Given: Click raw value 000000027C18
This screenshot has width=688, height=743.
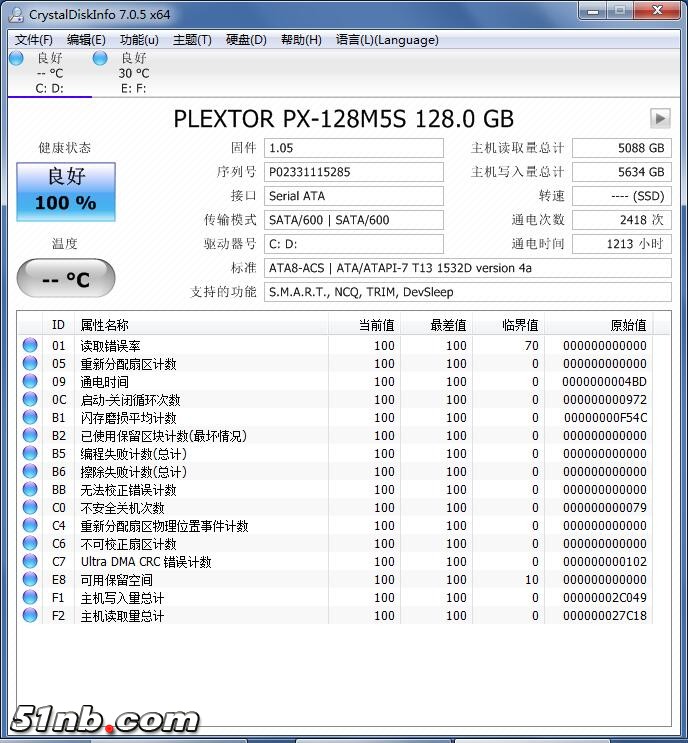Looking at the screenshot, I should (605, 616).
